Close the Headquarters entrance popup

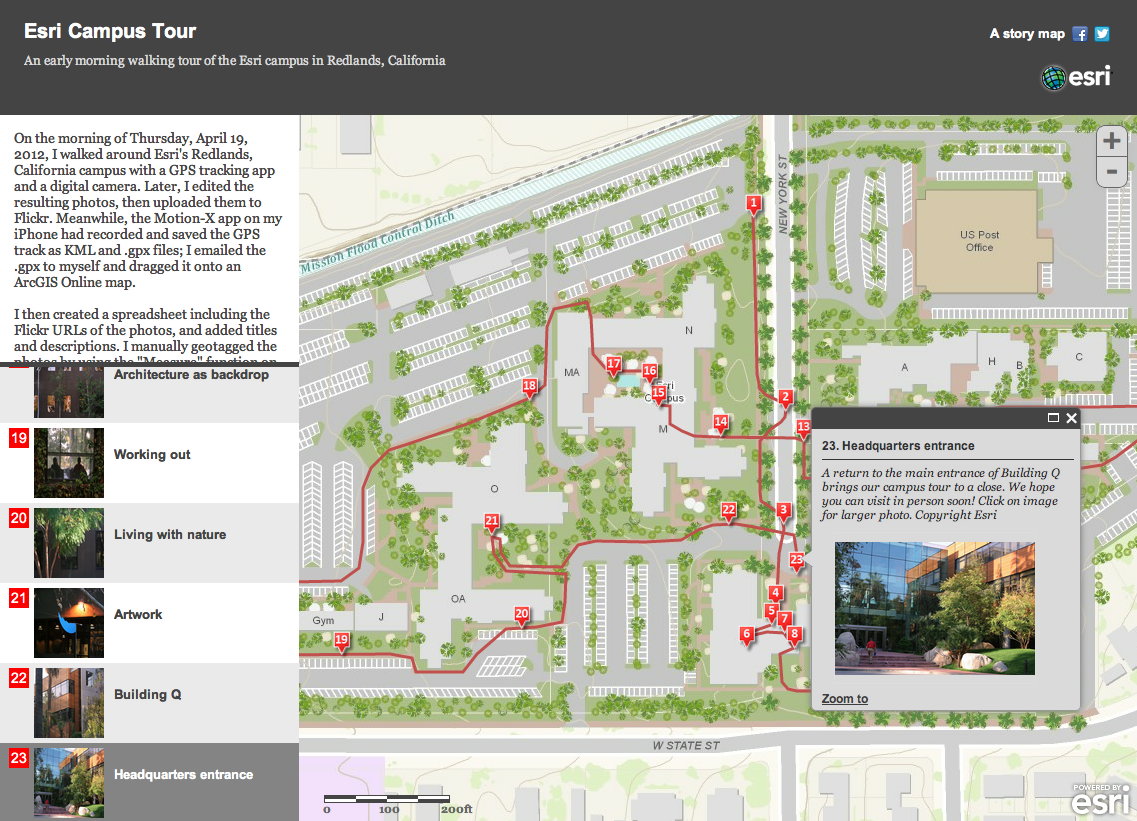(x=1072, y=418)
